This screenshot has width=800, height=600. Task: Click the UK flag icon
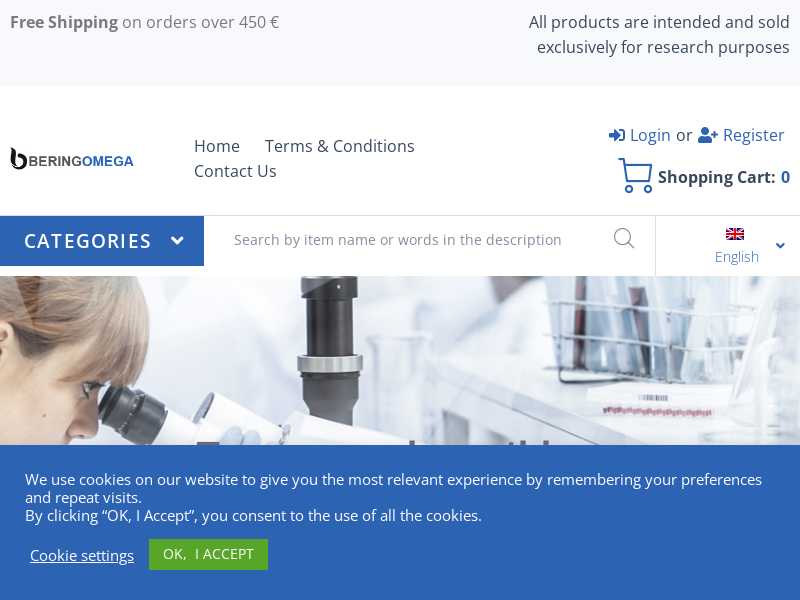735,234
